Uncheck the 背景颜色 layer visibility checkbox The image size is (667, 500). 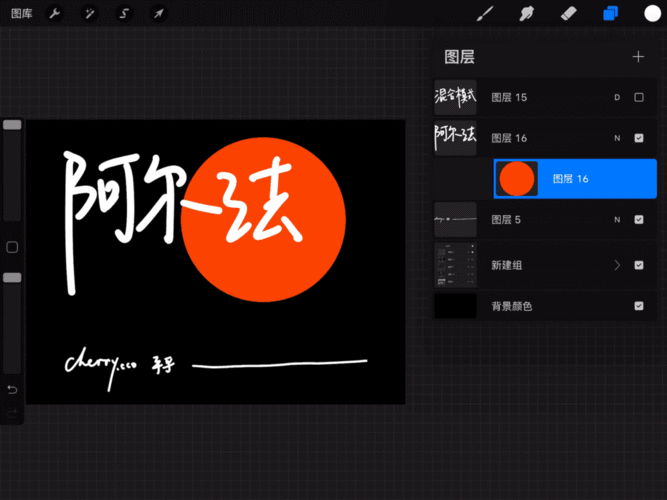pos(639,306)
